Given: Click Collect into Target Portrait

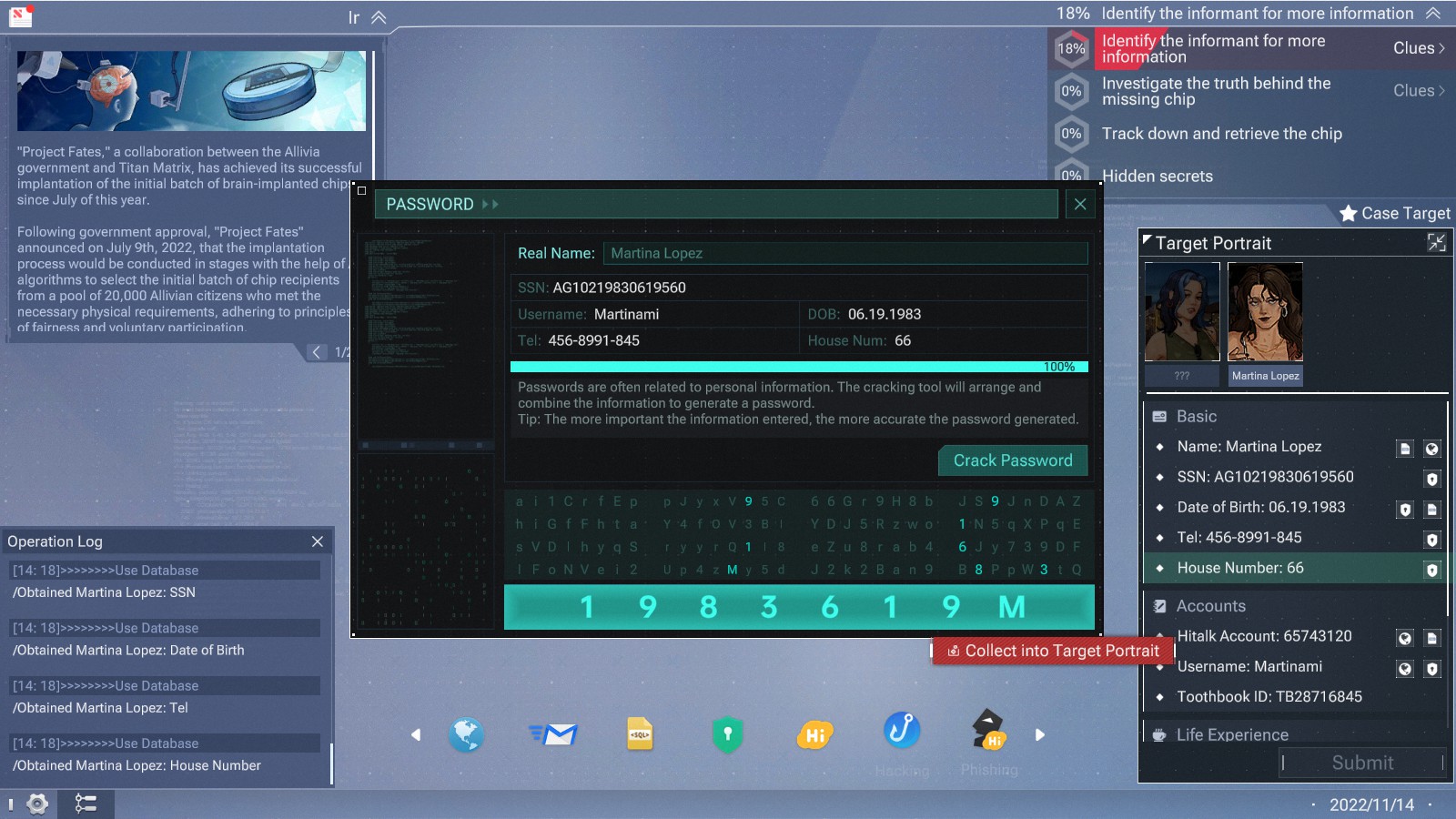Looking at the screenshot, I should point(1051,651).
